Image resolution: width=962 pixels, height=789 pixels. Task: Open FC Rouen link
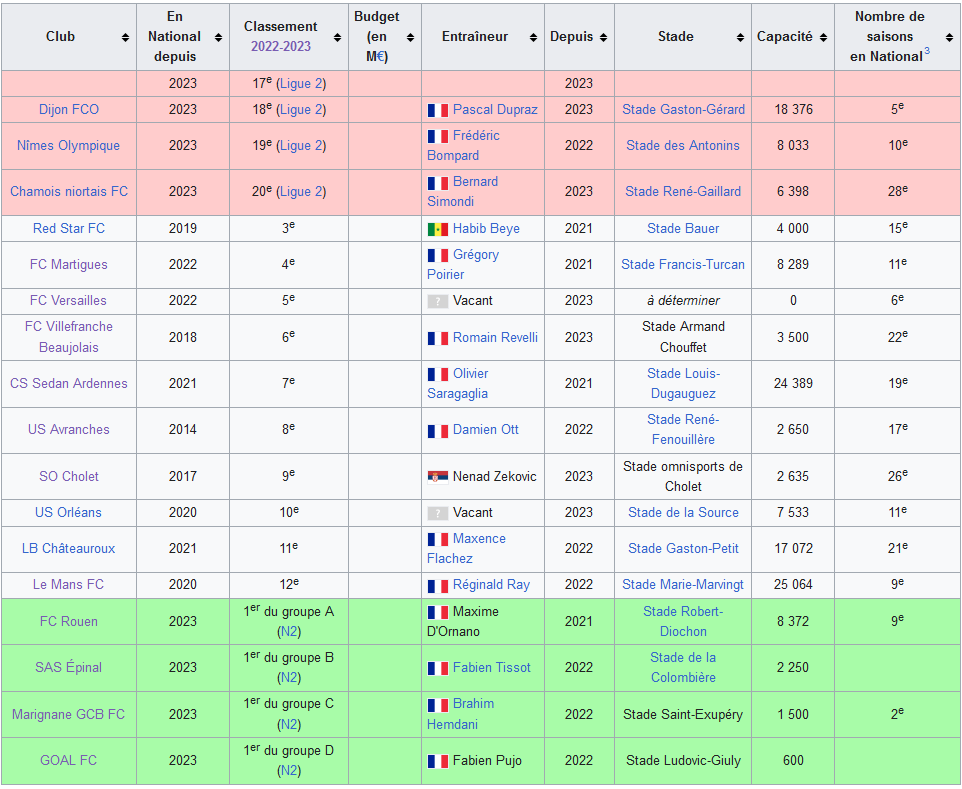(69, 622)
